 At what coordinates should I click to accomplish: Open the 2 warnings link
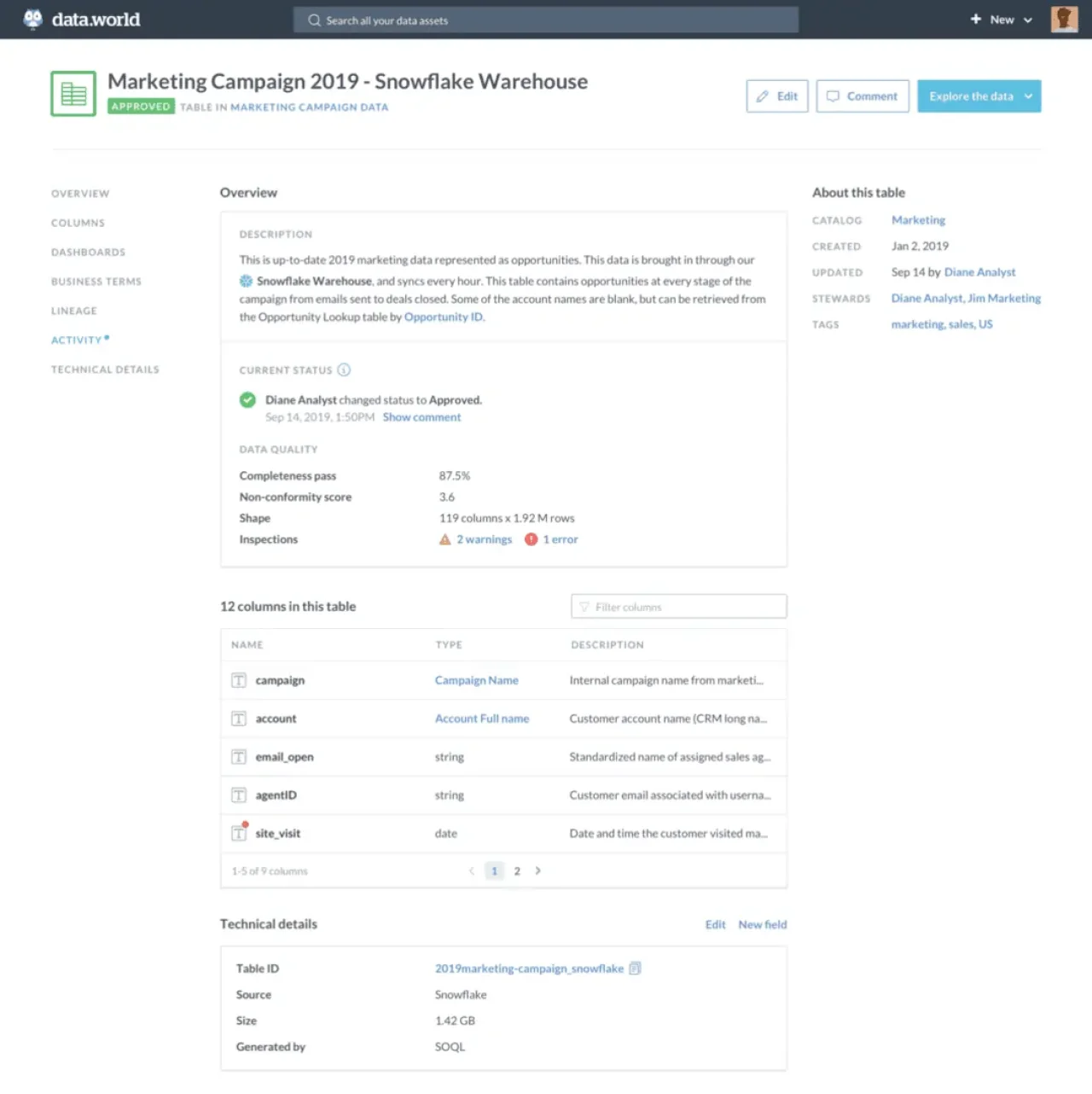tap(484, 539)
